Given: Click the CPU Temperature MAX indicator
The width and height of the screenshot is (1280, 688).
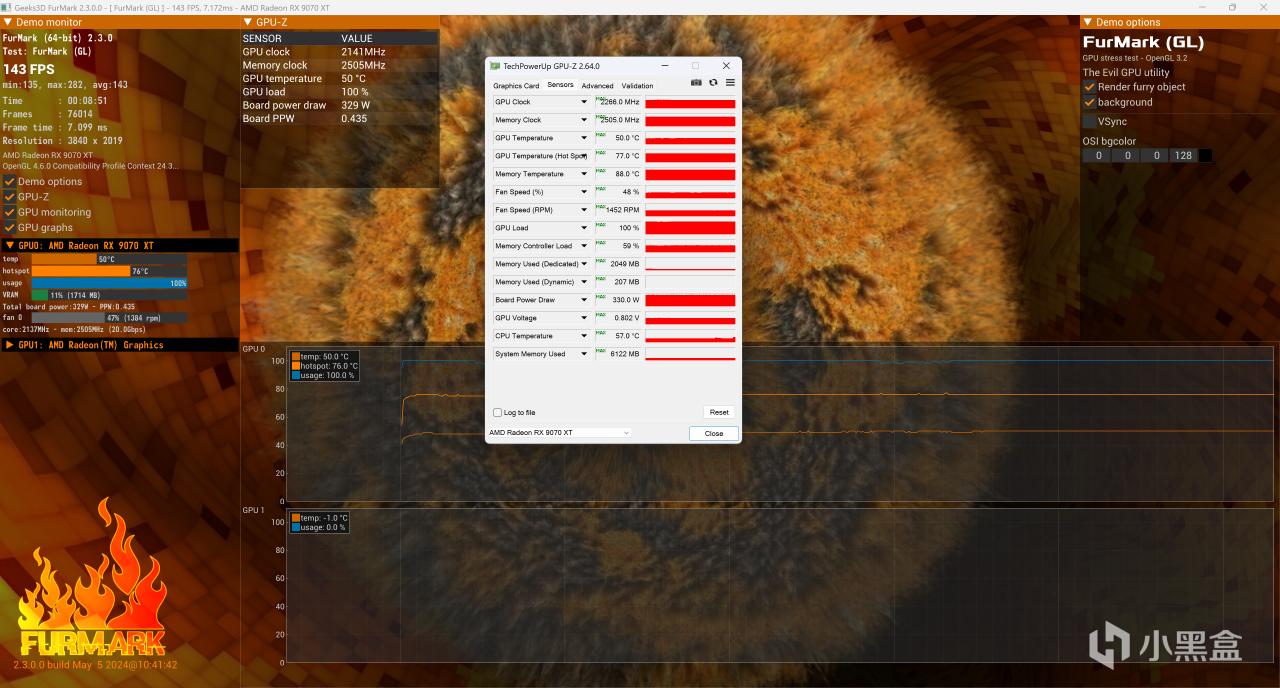Looking at the screenshot, I should coord(601,333).
